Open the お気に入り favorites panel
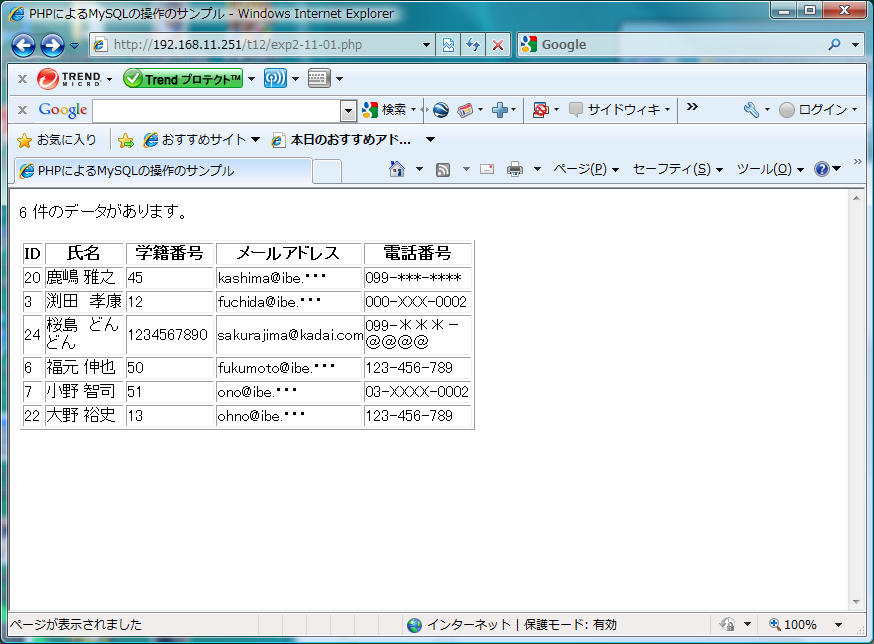Screen dimensions: 874x644 pyautogui.click(x=57, y=140)
